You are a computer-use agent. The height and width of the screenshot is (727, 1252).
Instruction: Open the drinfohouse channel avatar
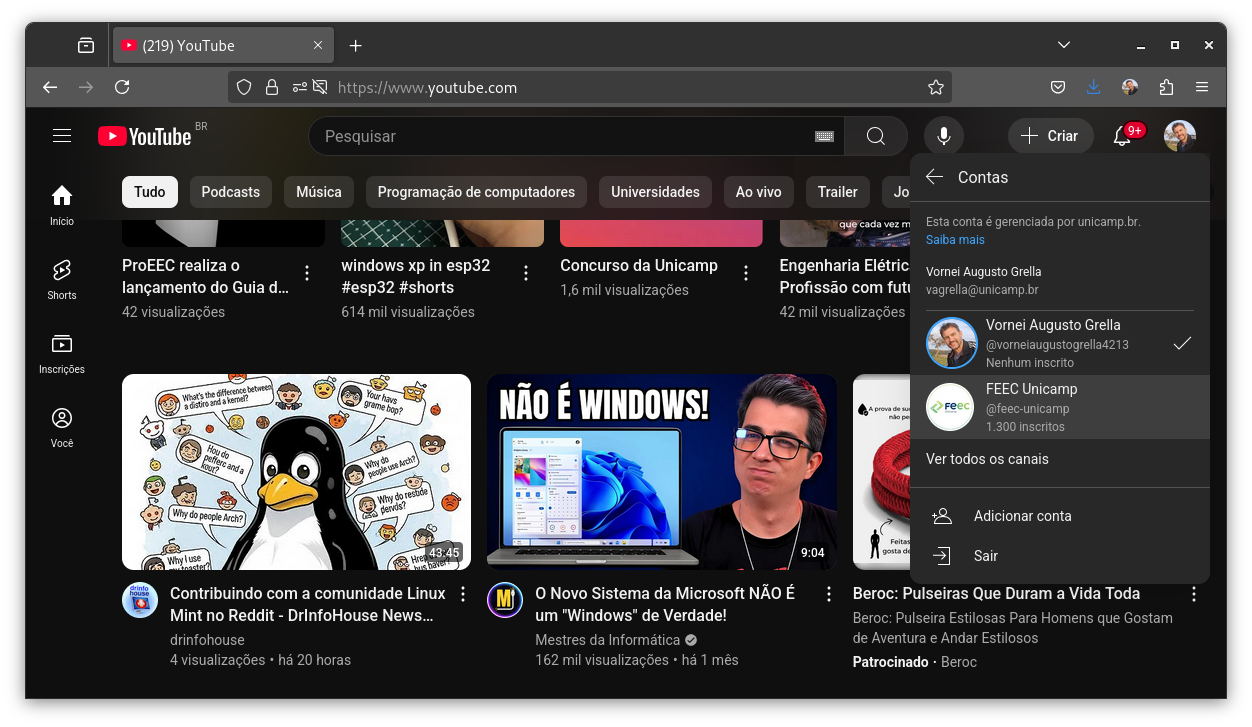pyautogui.click(x=140, y=600)
